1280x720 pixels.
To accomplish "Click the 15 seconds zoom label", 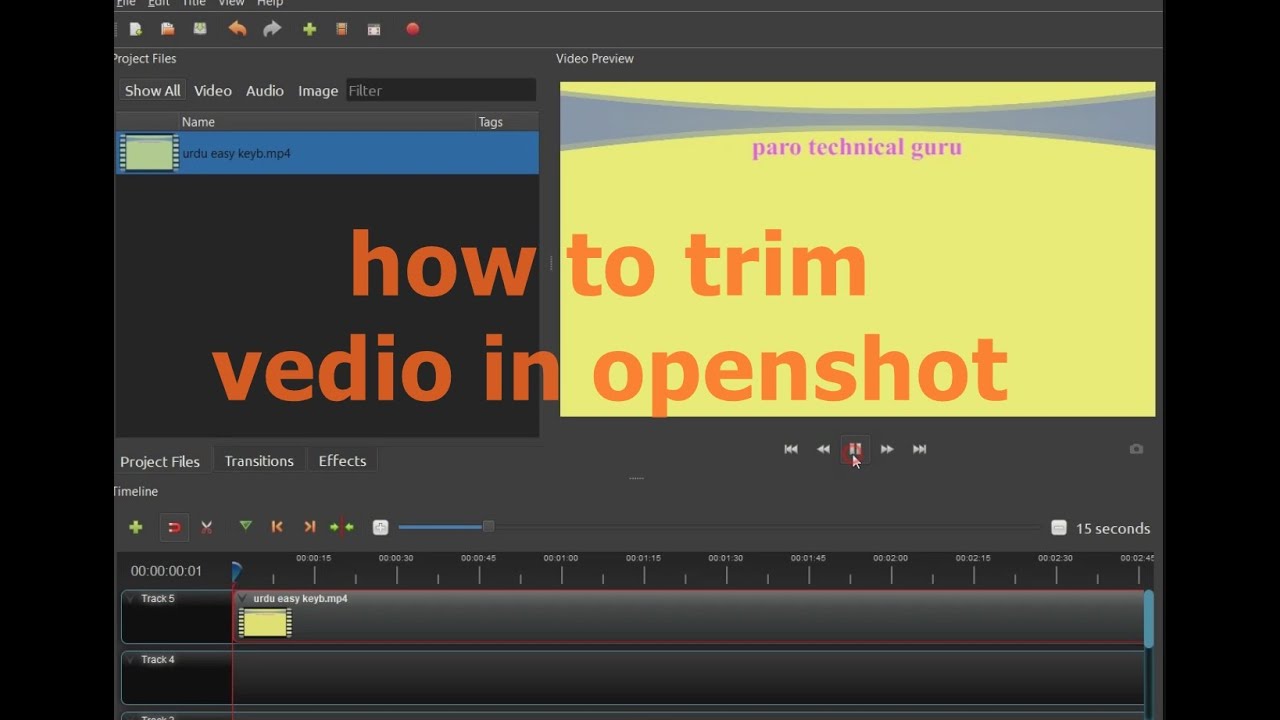I will pyautogui.click(x=1113, y=528).
